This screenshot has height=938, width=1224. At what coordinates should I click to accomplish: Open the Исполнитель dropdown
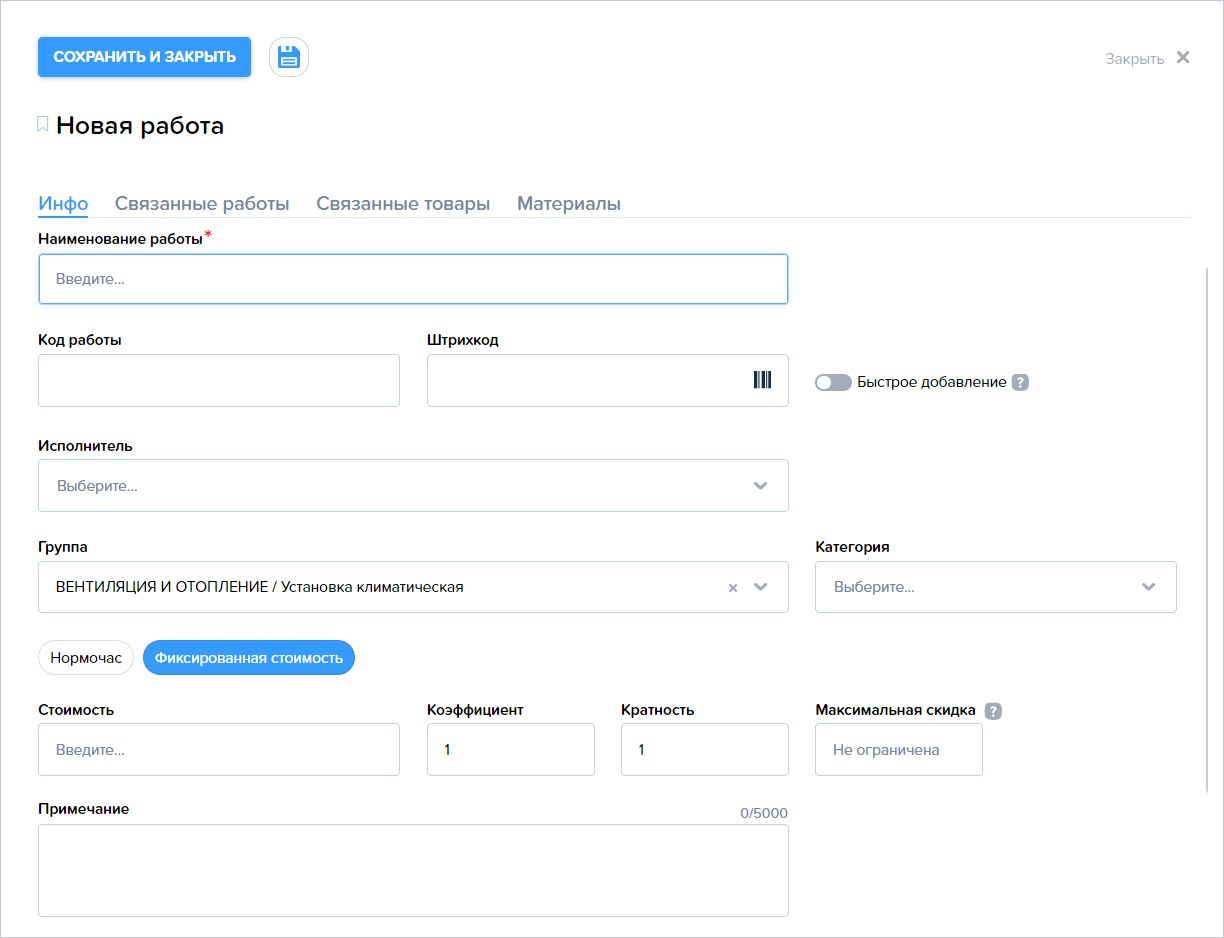point(413,485)
